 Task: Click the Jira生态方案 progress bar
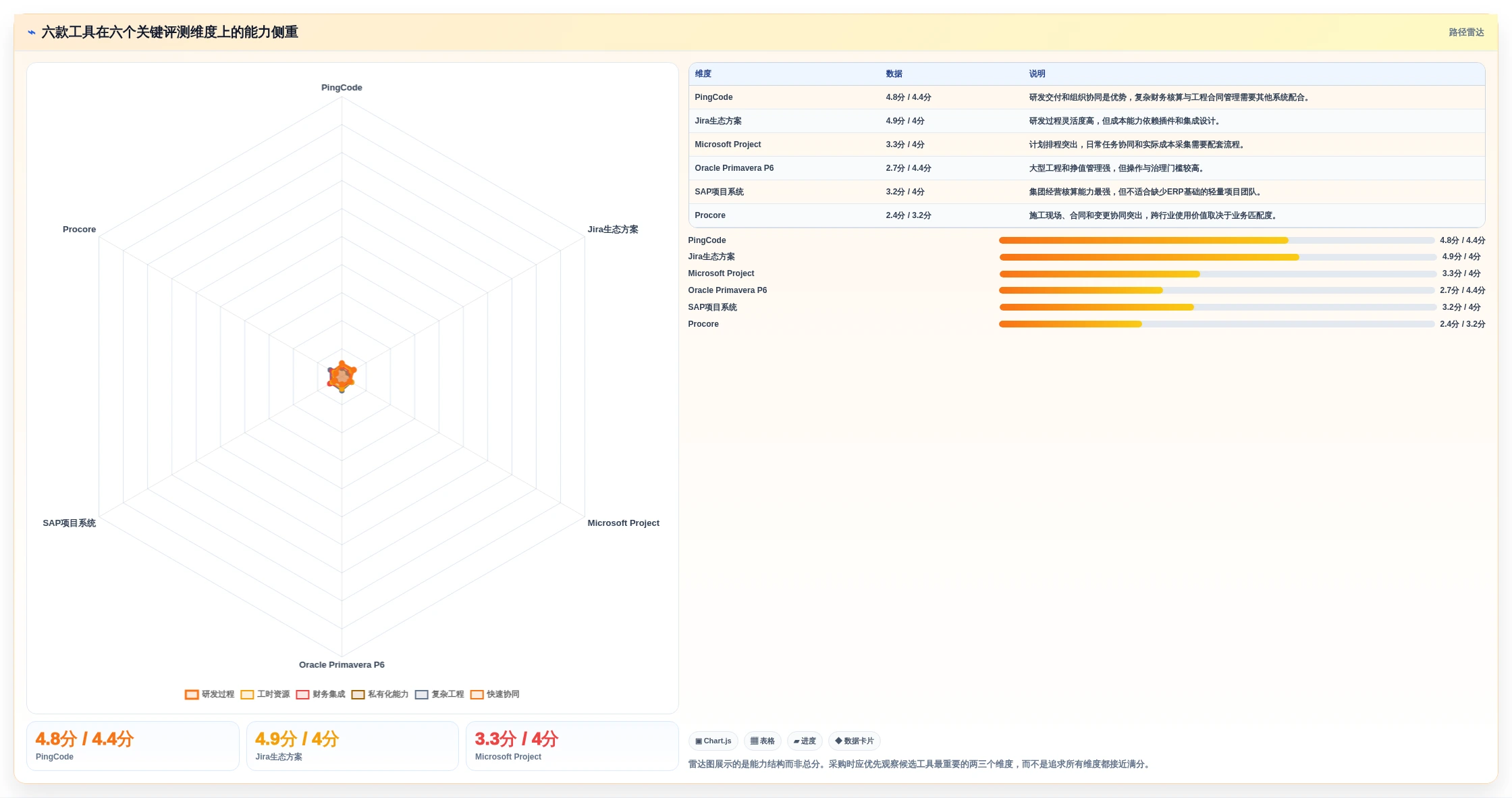point(1218,257)
